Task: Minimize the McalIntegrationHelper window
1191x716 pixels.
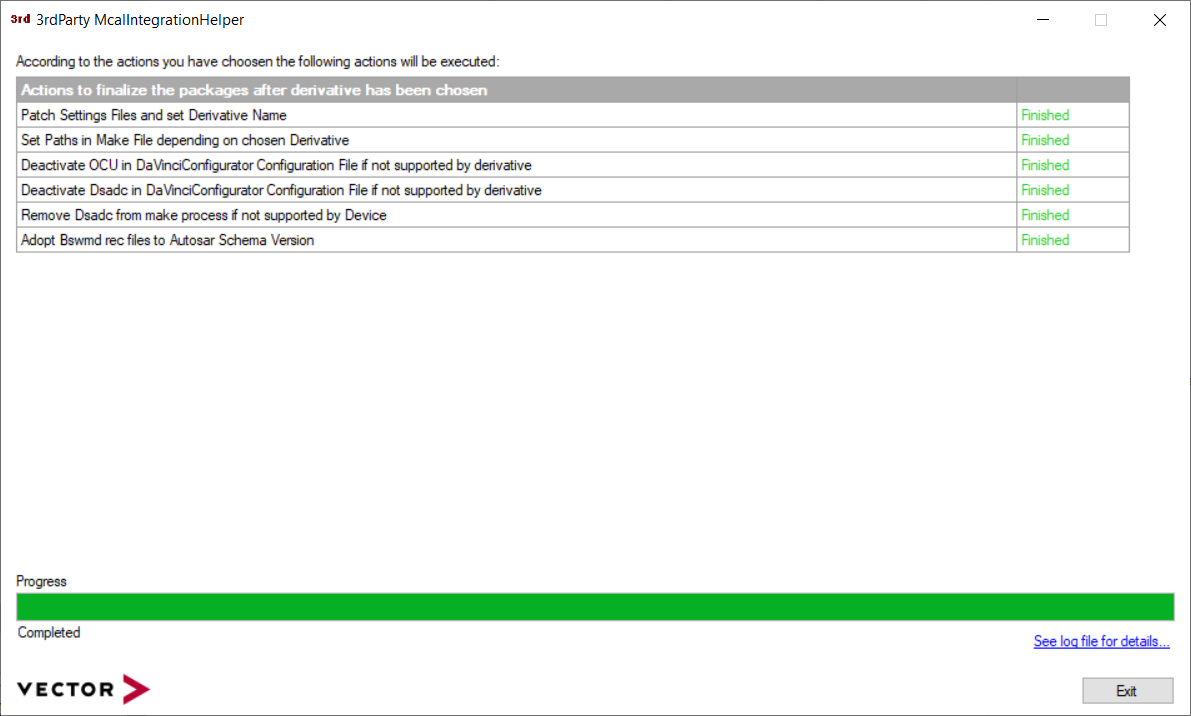Action: click(1042, 20)
